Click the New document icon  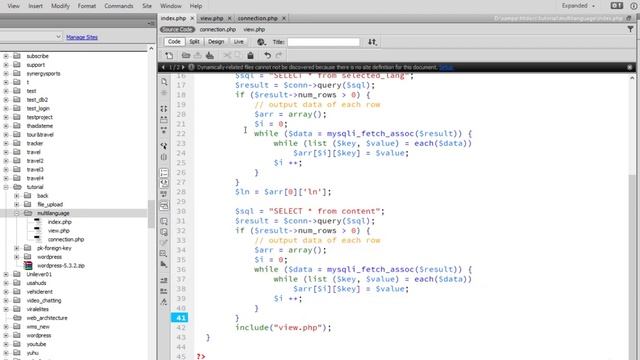pyautogui.click(x=169, y=56)
